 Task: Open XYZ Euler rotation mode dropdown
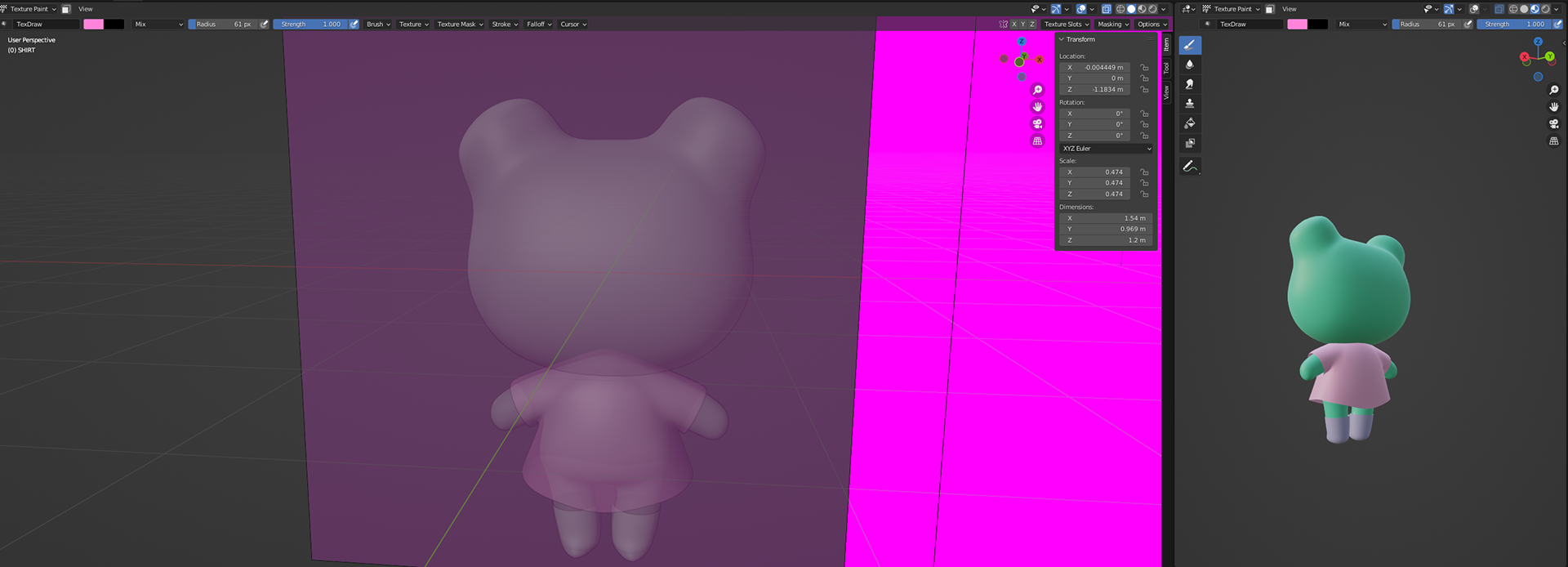click(x=1106, y=149)
